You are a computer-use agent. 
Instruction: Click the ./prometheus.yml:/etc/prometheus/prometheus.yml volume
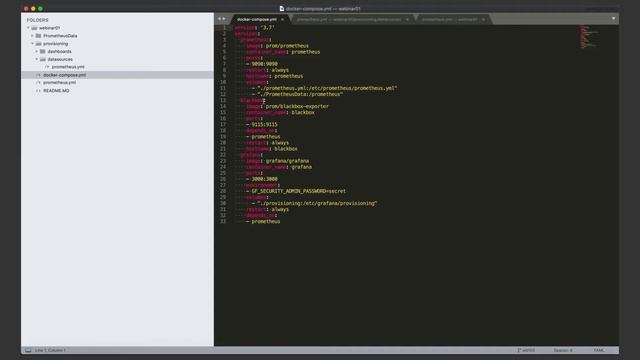327,88
